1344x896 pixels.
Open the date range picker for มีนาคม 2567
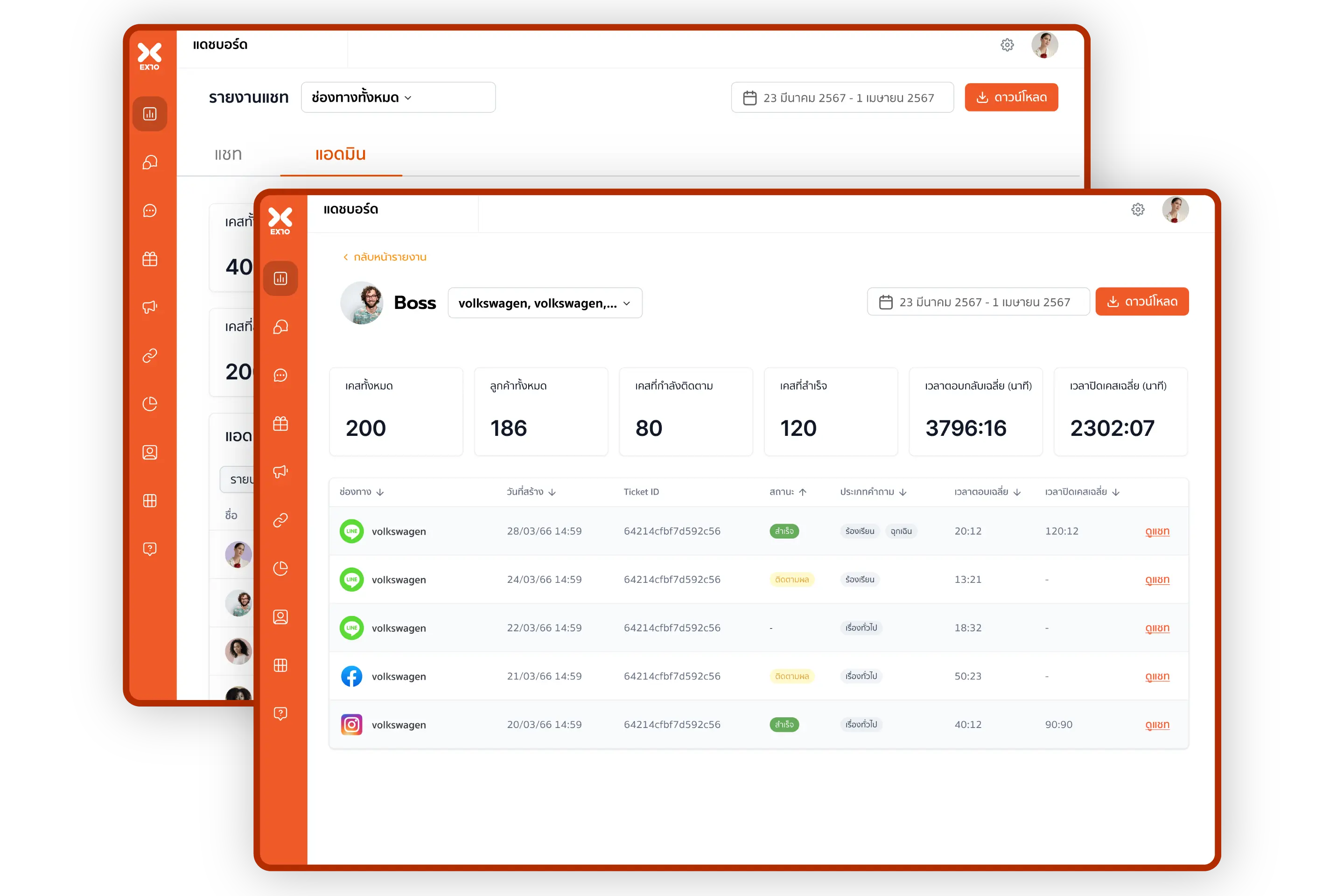(x=978, y=301)
